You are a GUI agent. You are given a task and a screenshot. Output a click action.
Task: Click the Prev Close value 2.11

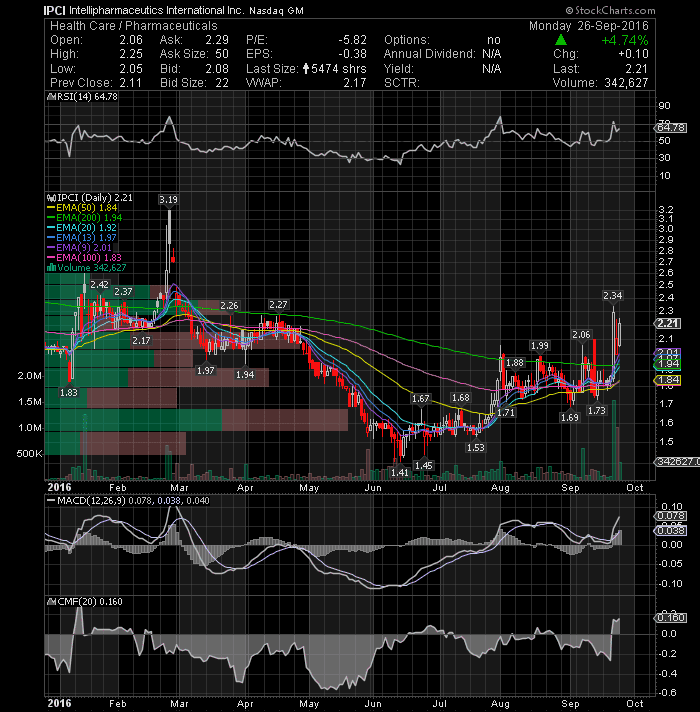coord(131,83)
